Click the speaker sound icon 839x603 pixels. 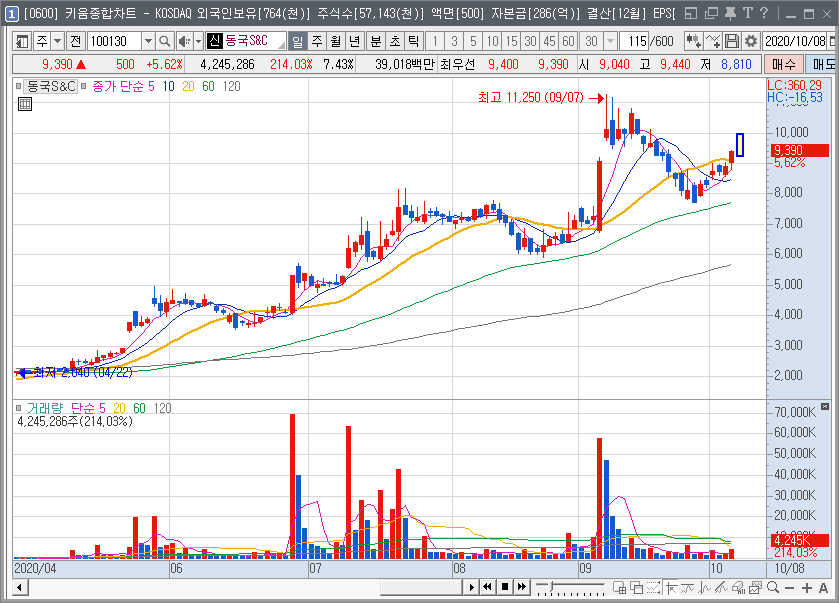pyautogui.click(x=184, y=41)
